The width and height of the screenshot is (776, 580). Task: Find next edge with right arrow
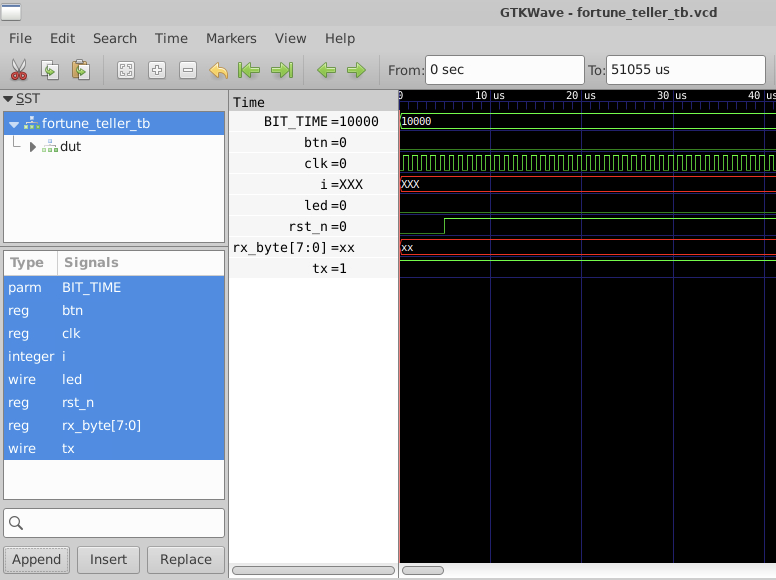click(x=356, y=70)
